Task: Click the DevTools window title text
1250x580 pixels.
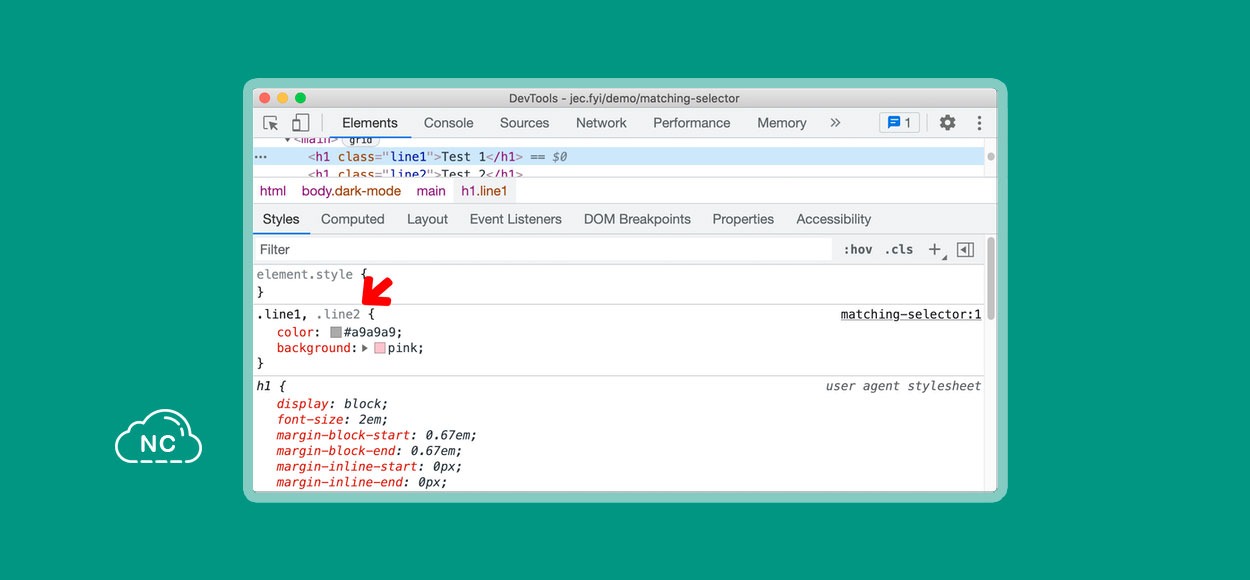Action: pyautogui.click(x=624, y=98)
